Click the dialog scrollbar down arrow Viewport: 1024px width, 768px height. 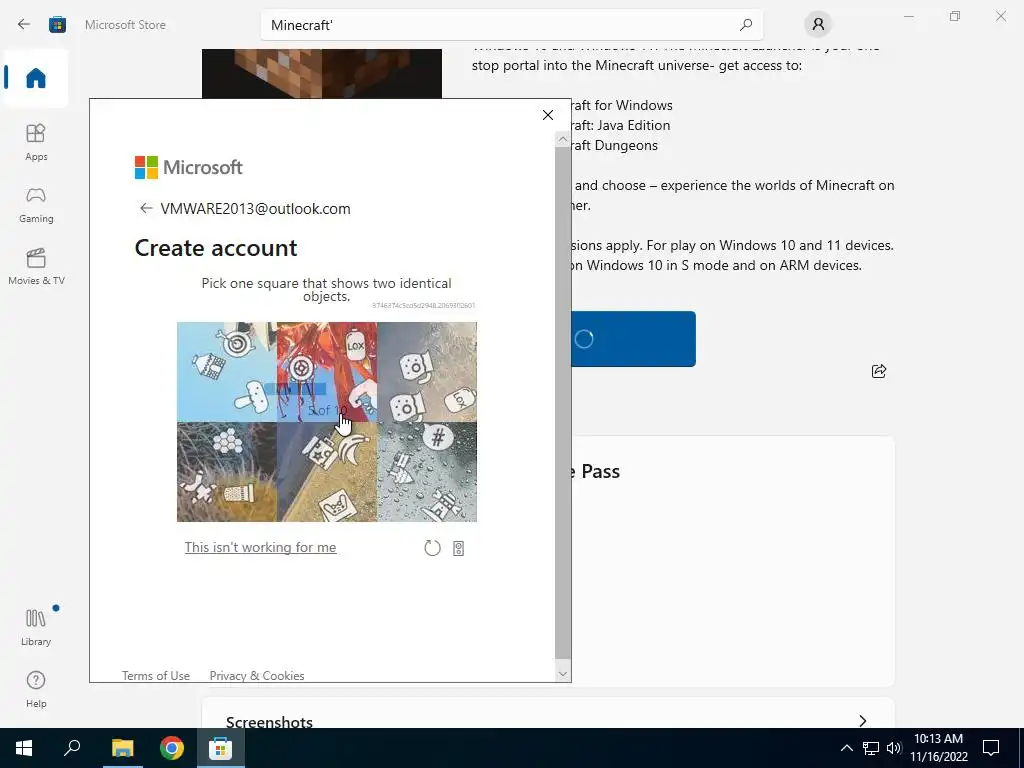tap(563, 674)
